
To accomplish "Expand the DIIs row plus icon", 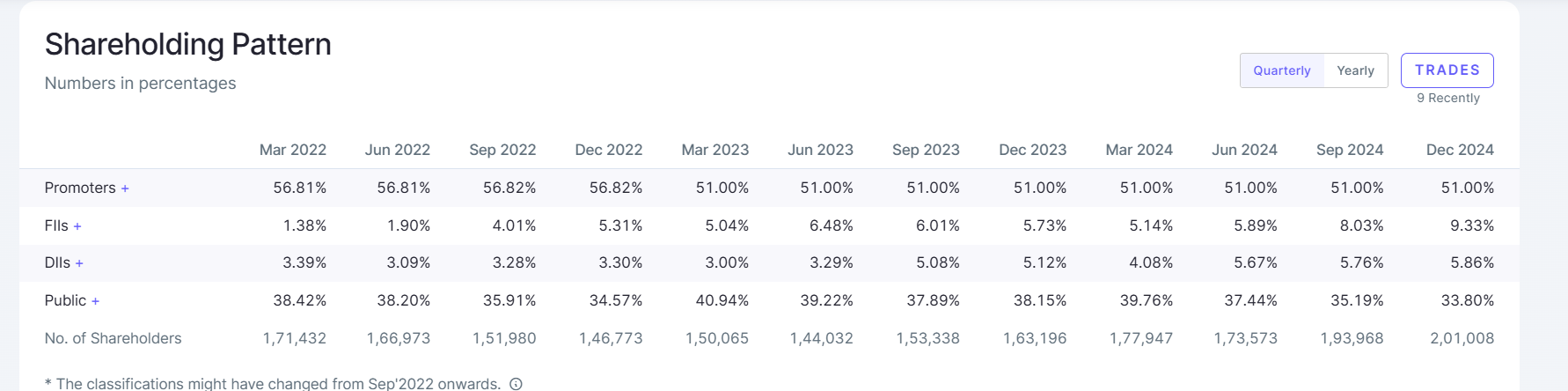I will point(79,263).
